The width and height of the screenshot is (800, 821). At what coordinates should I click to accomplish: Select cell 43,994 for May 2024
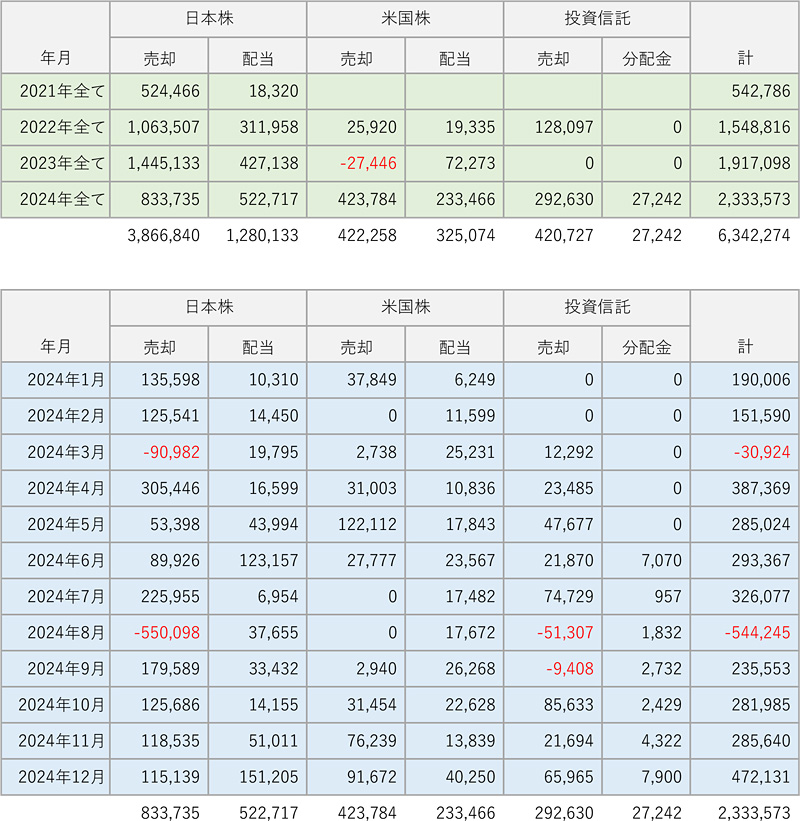(x=273, y=524)
